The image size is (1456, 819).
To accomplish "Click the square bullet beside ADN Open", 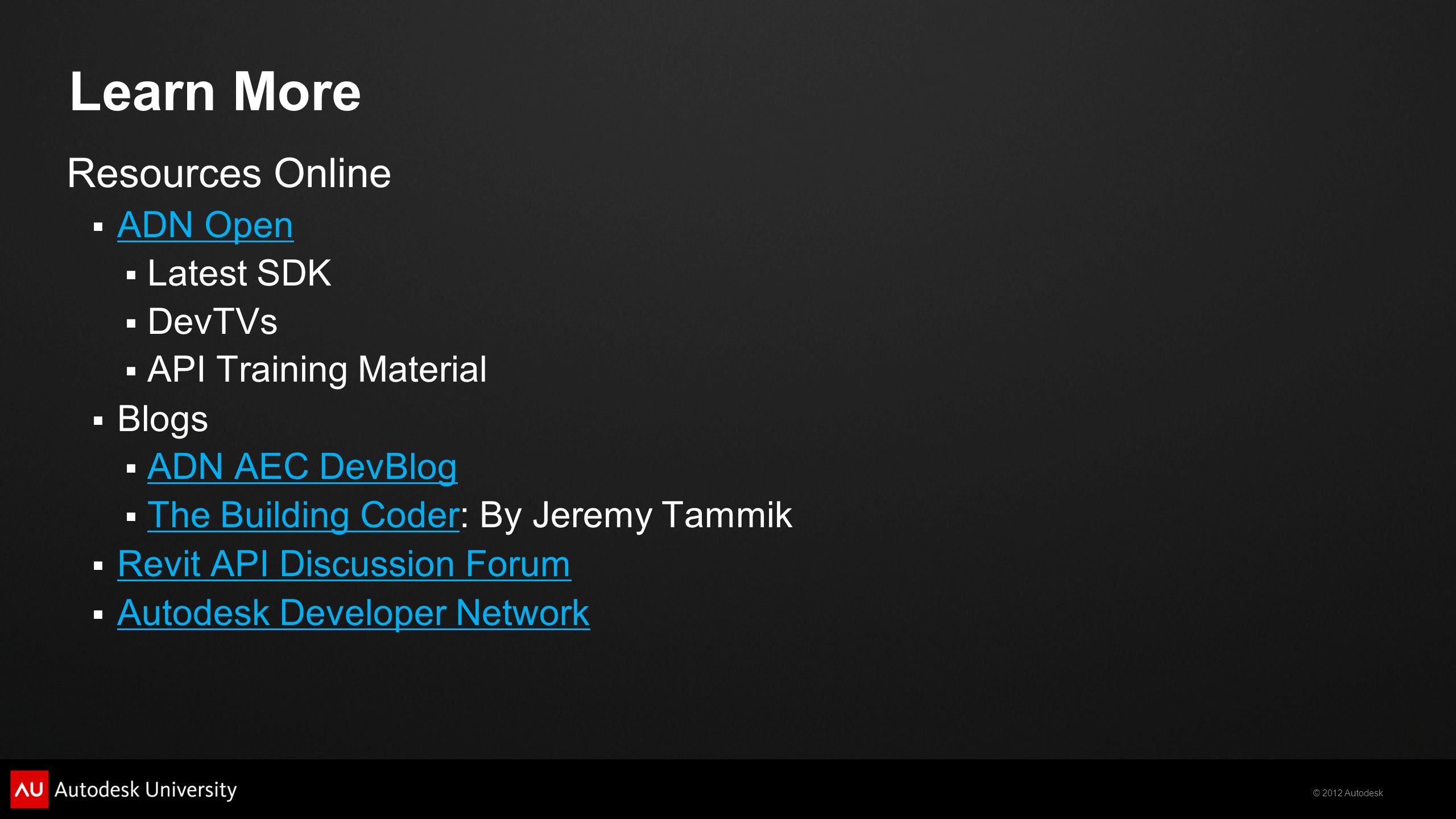I will pos(98,227).
